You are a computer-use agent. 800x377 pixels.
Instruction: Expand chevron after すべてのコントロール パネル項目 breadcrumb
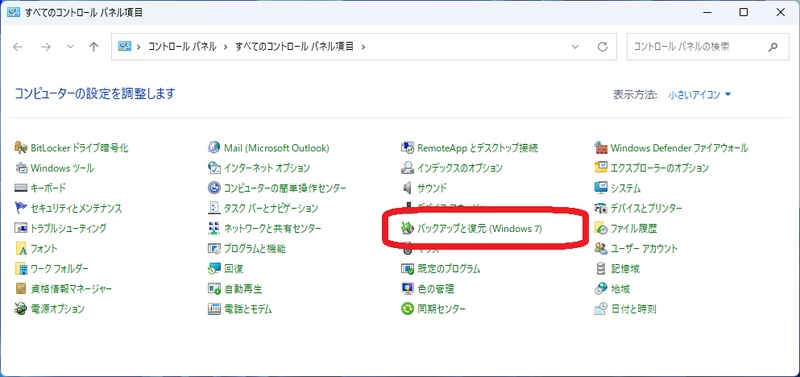[x=363, y=47]
